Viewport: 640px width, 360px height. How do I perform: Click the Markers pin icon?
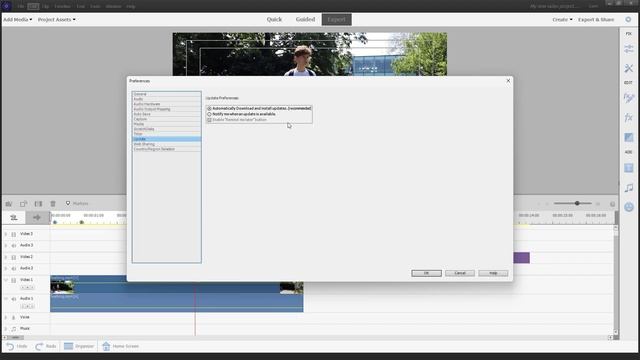point(68,203)
